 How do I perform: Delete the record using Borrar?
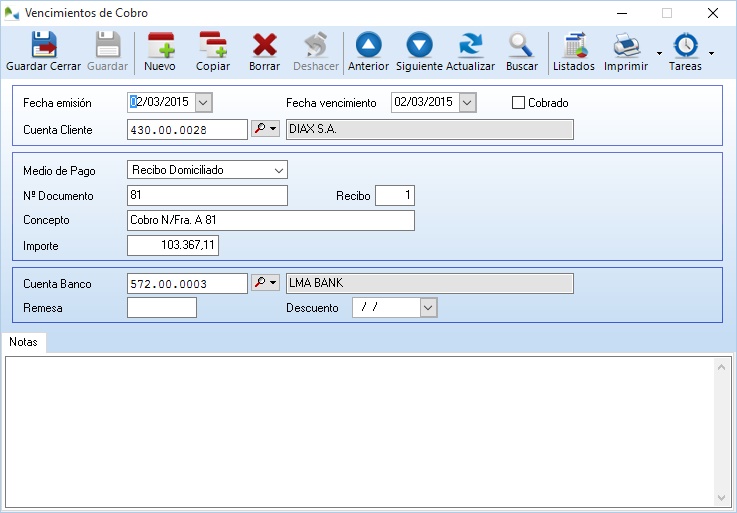(264, 46)
